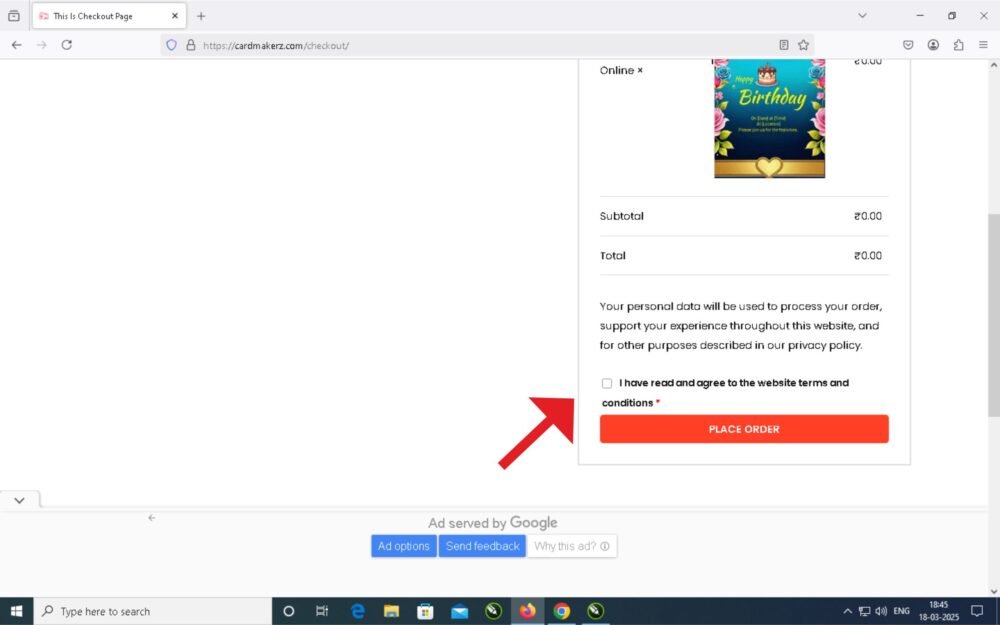Expand the list all tabs dropdown
The image size is (1000, 625).
coord(862,16)
